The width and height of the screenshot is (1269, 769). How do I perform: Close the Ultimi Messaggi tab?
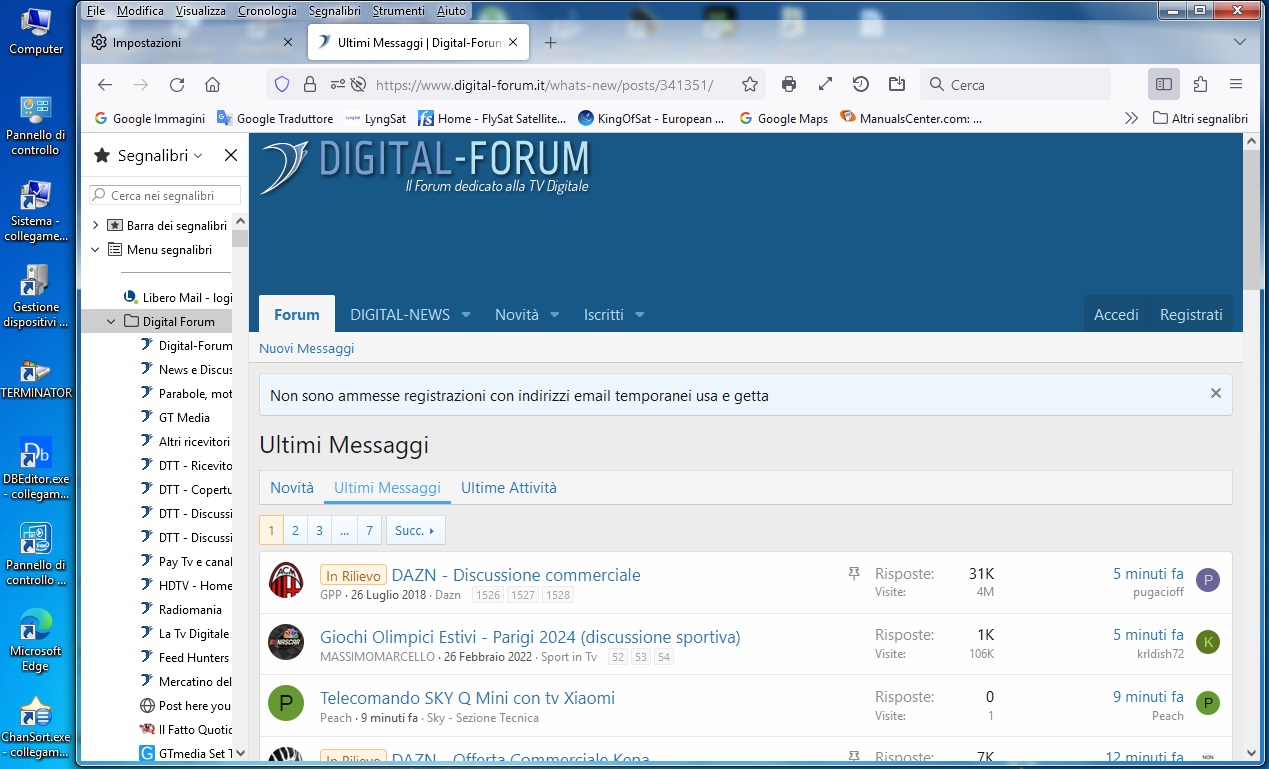tap(514, 43)
